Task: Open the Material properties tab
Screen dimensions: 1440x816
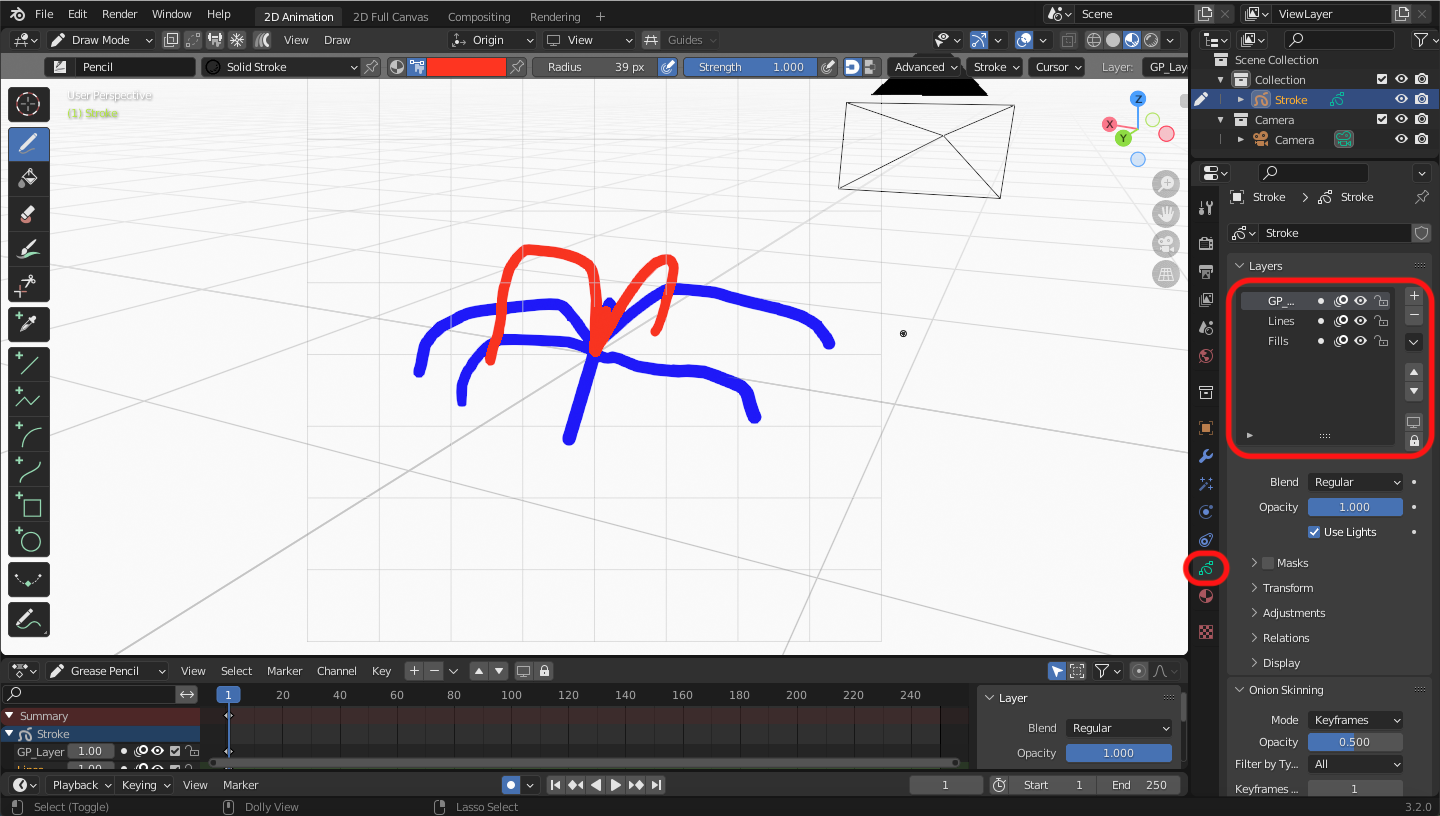Action: pos(1206,596)
